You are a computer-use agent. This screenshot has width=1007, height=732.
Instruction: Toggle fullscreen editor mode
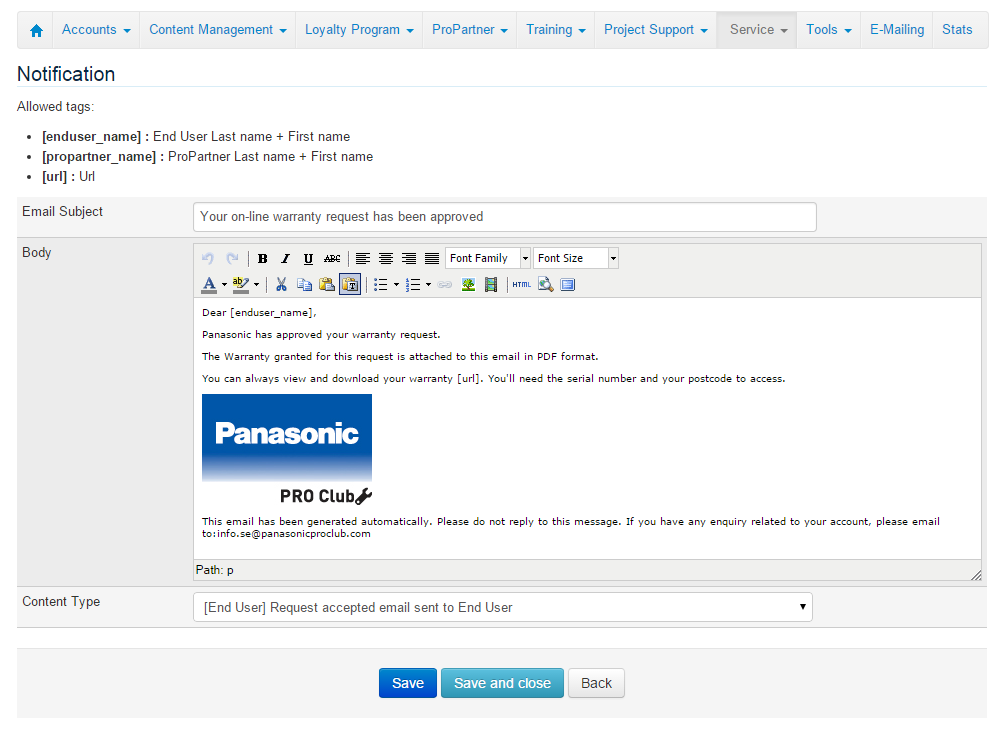coord(568,285)
